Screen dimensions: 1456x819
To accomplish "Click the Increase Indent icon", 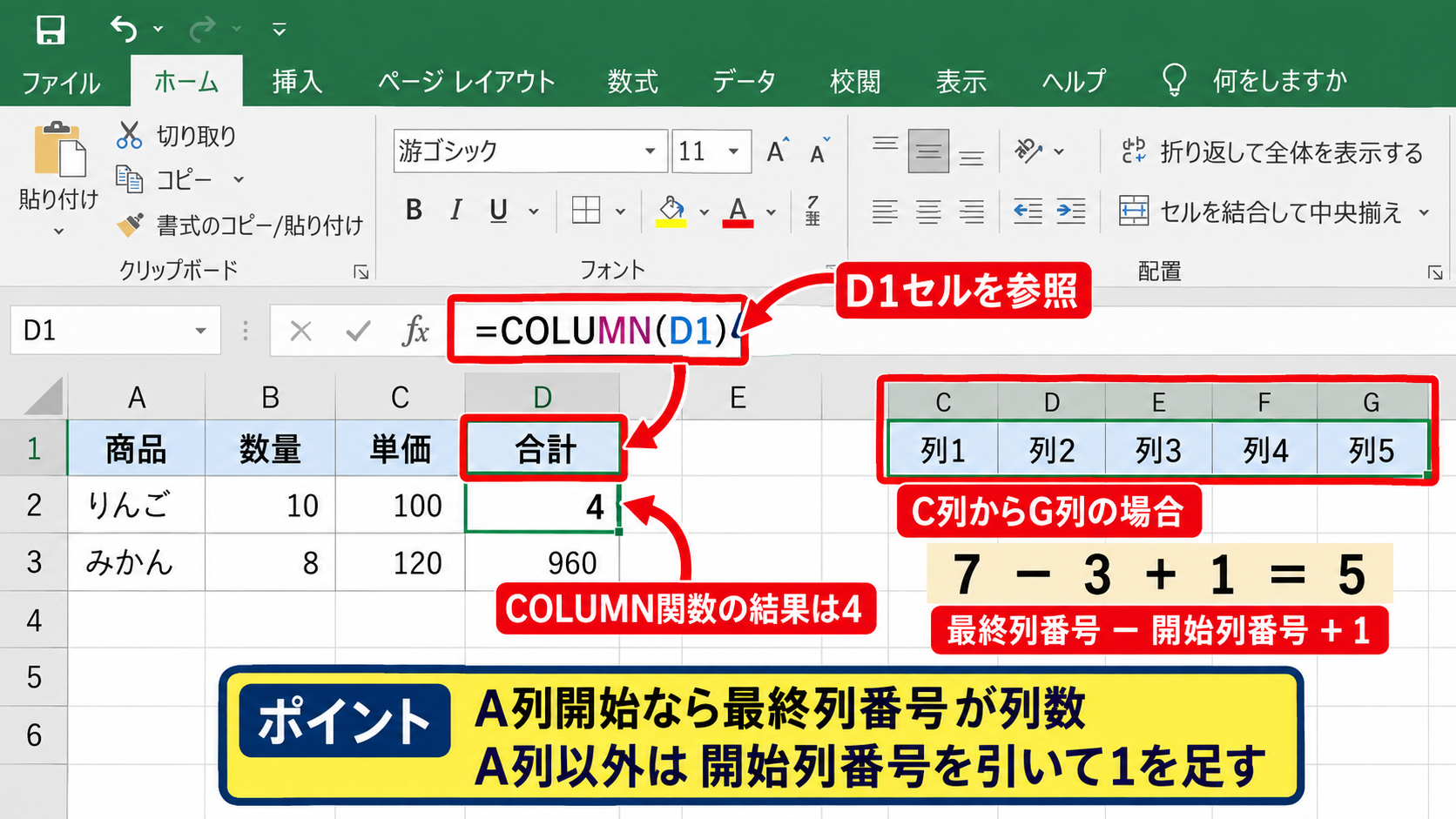I will 1071,211.
